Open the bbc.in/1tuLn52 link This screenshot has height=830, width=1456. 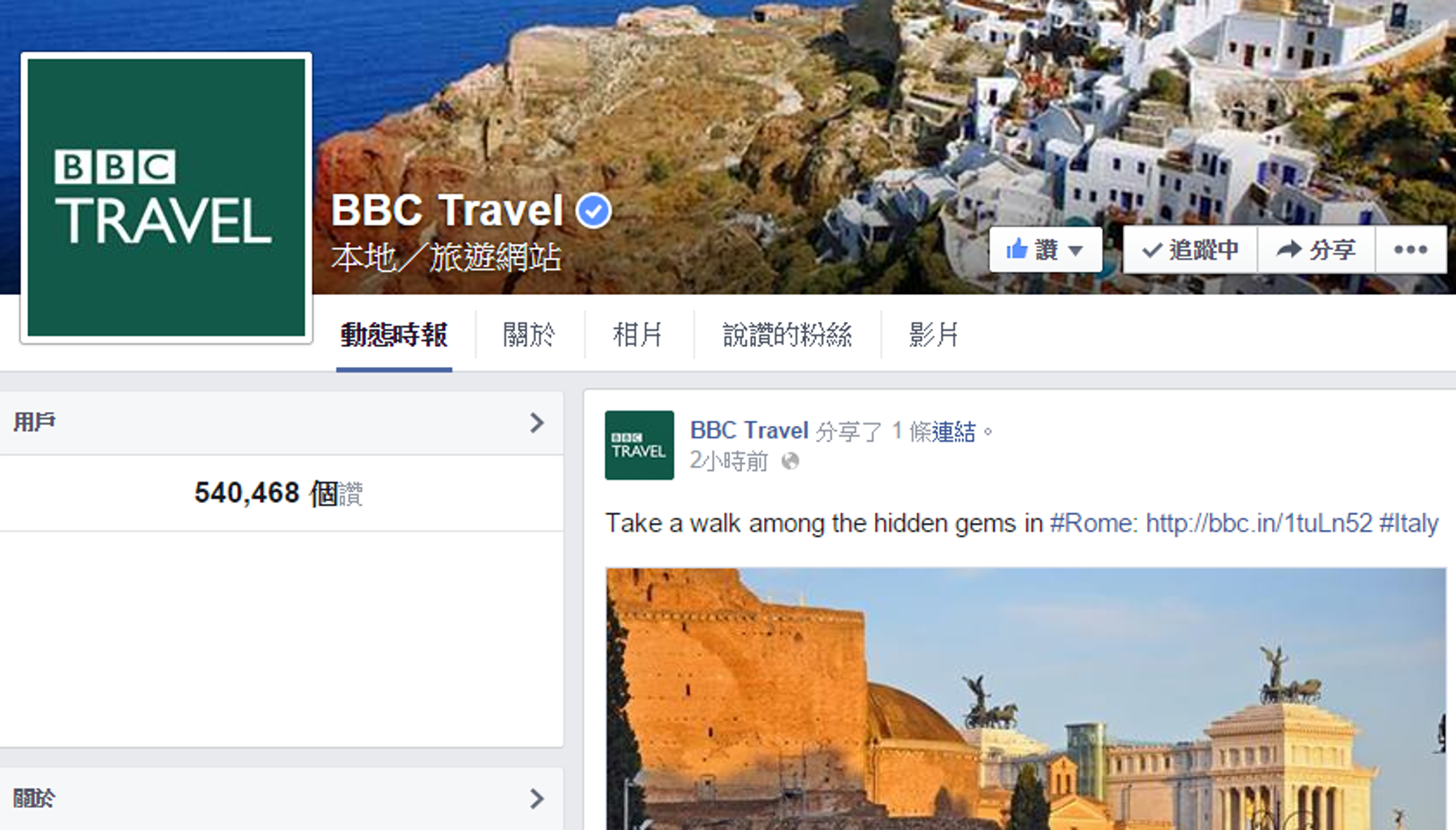[1259, 524]
